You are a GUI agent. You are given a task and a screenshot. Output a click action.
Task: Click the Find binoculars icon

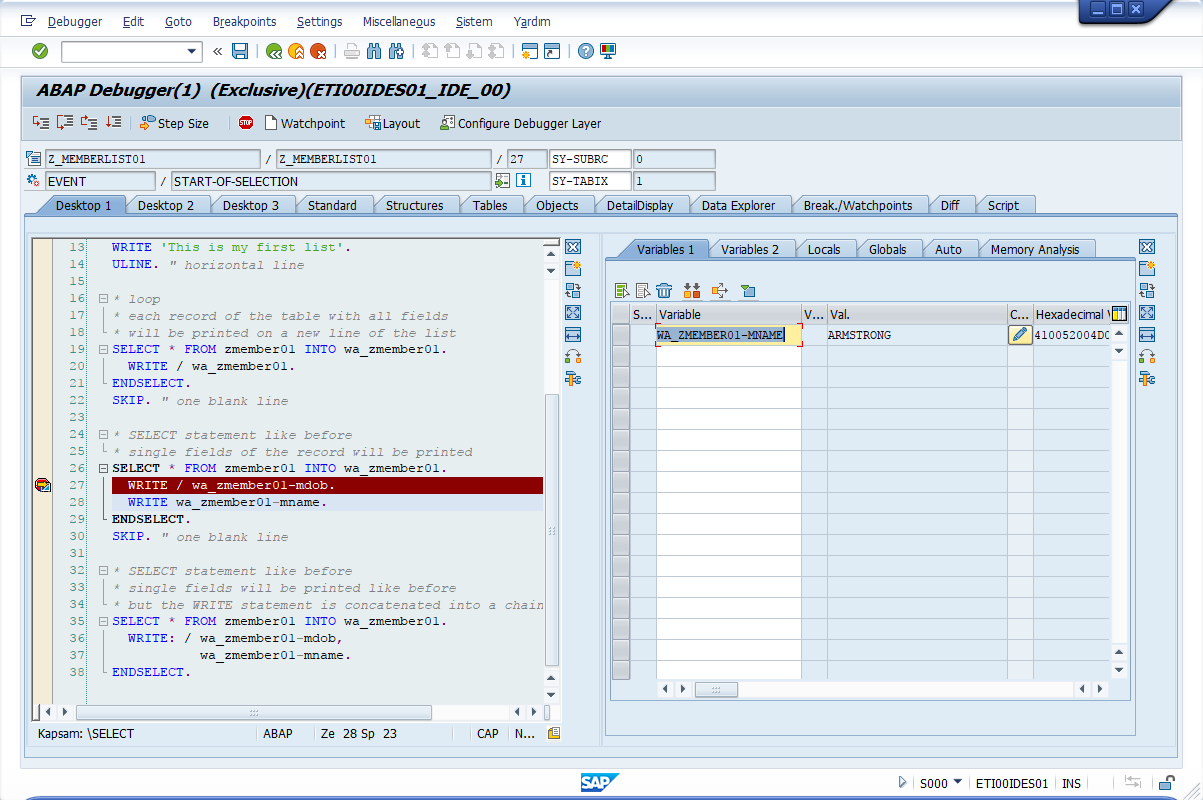[374, 51]
